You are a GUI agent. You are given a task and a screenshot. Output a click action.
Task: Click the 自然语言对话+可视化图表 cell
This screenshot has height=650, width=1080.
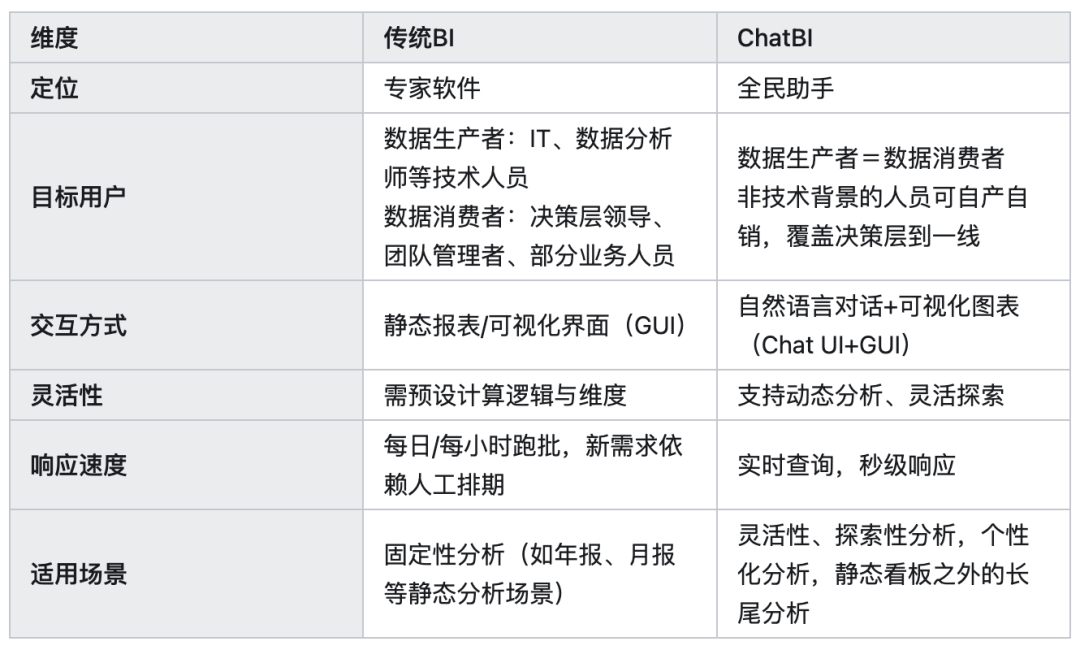[893, 325]
